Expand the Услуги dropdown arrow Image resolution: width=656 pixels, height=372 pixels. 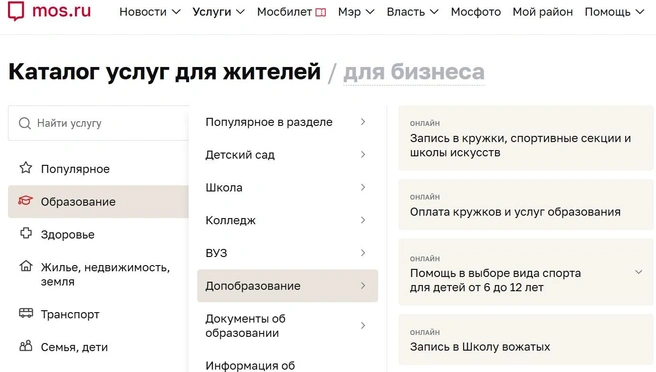point(240,12)
